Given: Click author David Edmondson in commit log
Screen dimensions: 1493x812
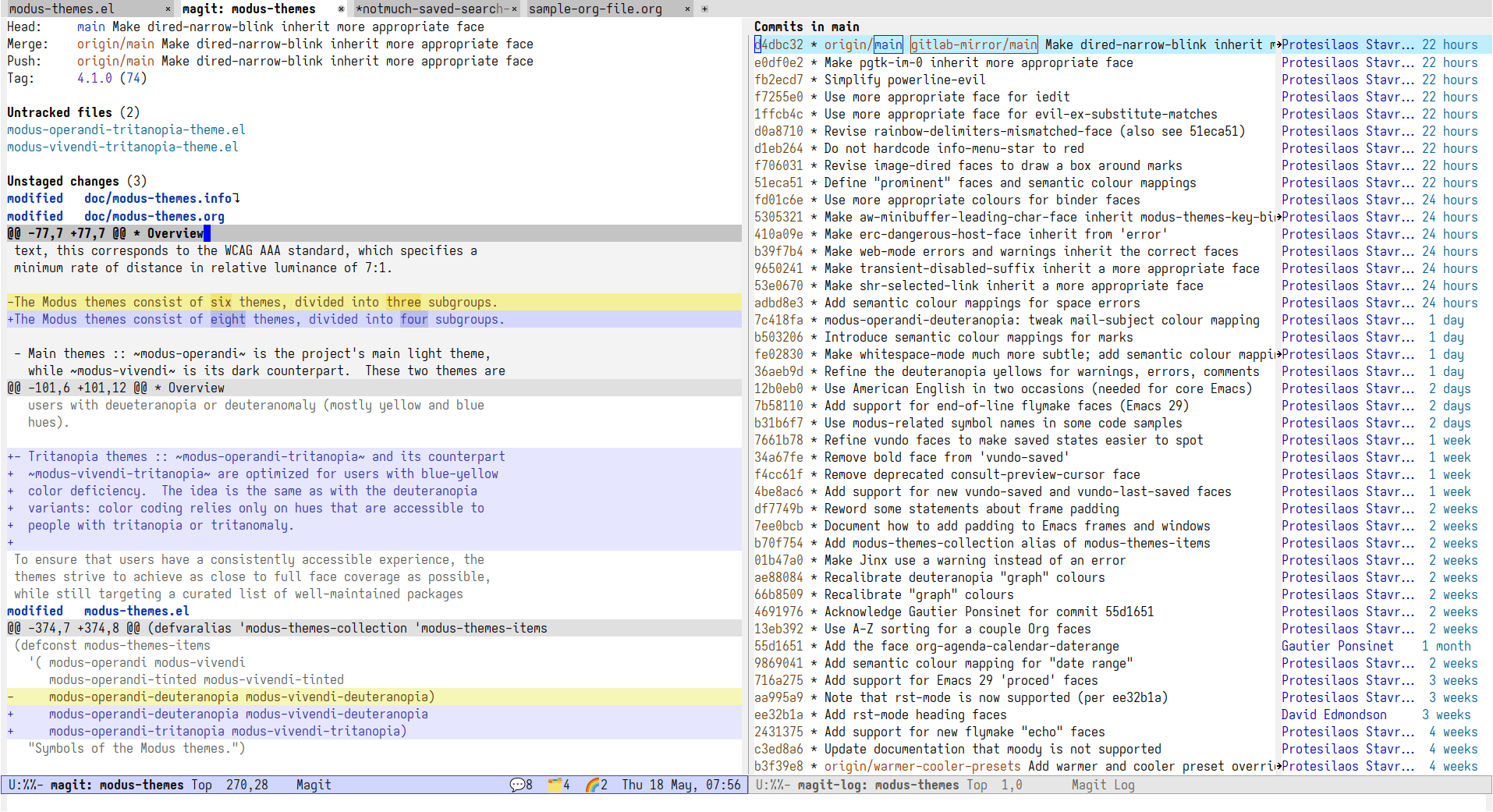Looking at the screenshot, I should 1334,714.
